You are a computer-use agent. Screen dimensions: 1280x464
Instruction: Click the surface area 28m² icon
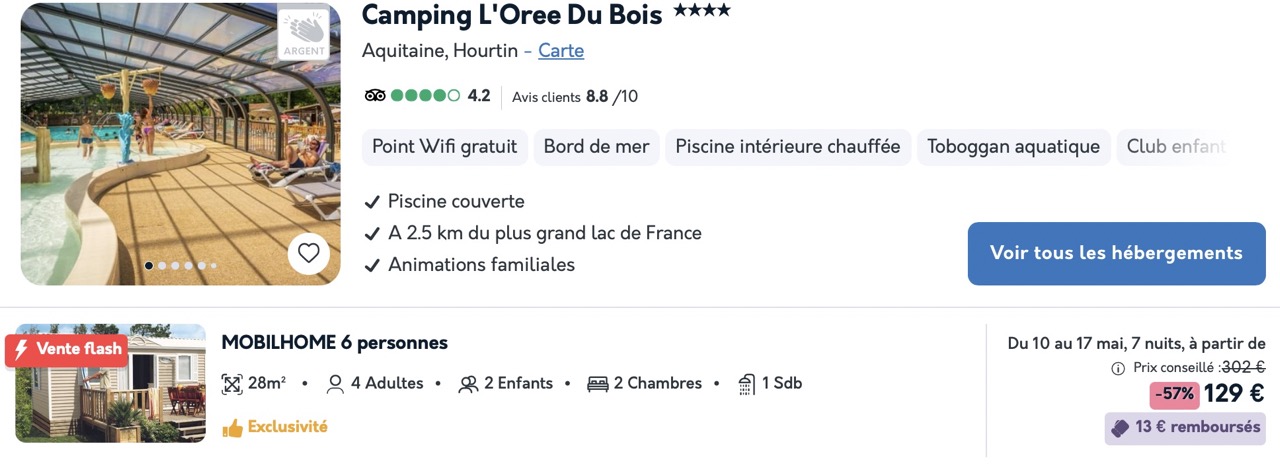(232, 384)
